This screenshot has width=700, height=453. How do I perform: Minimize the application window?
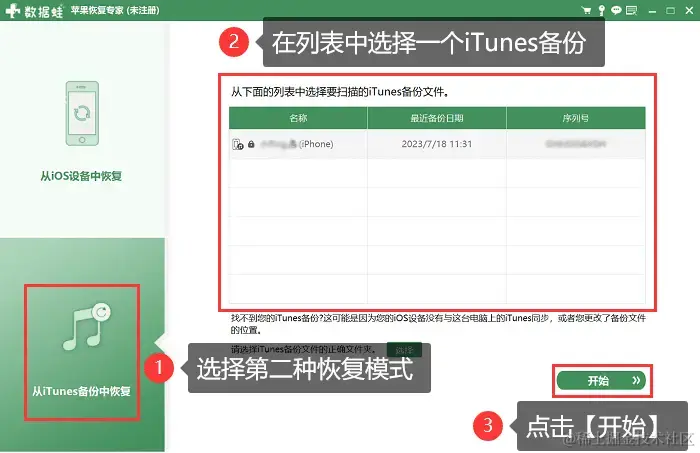tap(652, 11)
